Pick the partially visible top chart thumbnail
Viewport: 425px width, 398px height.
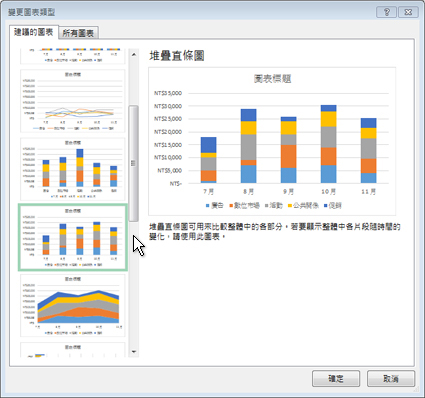point(73,56)
